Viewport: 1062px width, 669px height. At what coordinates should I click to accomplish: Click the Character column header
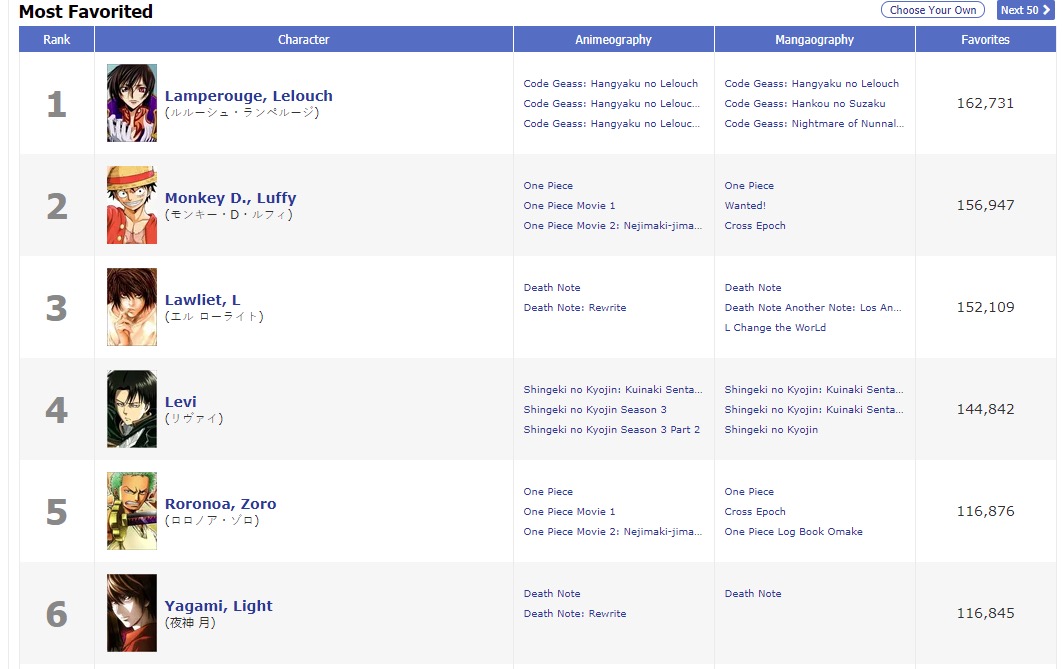point(303,39)
